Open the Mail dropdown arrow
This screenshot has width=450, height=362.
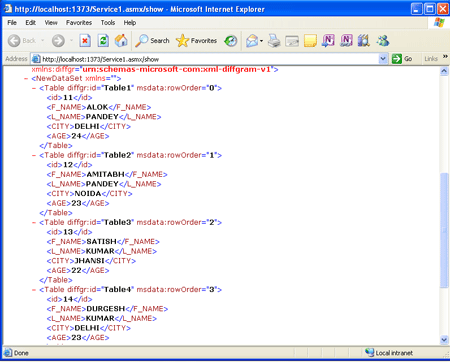pos(262,41)
